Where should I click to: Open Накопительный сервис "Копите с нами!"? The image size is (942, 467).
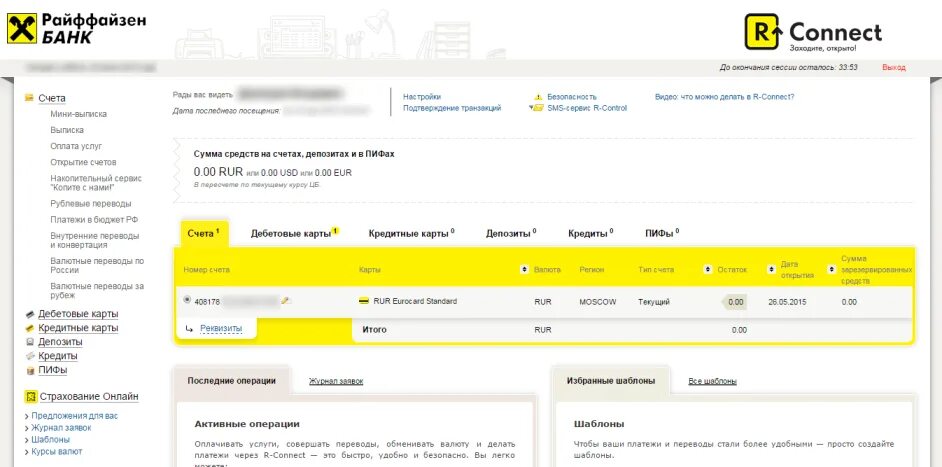click(96, 183)
